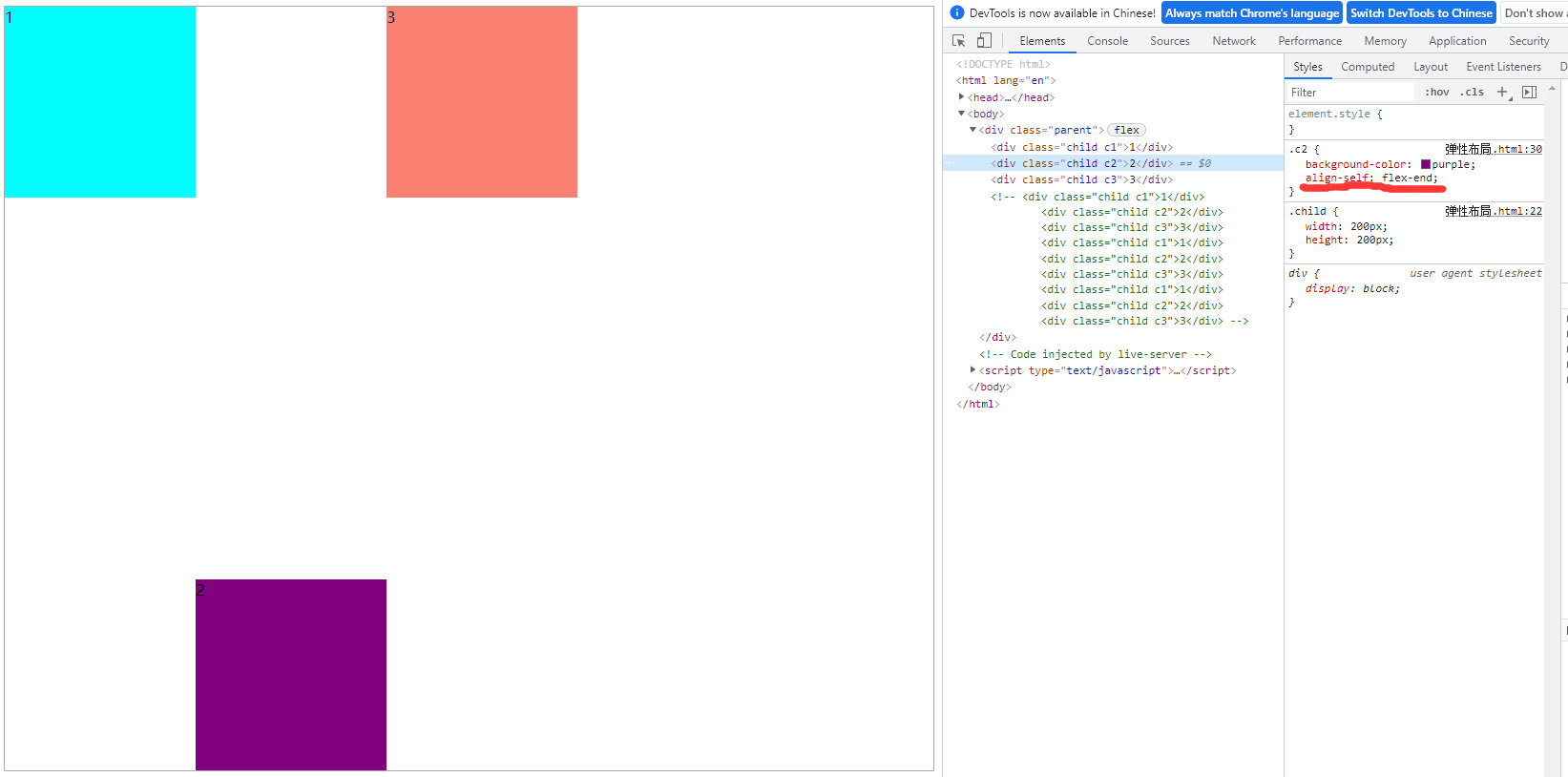
Task: Click Switch DevTools to Chinese button
Action: tap(1421, 13)
